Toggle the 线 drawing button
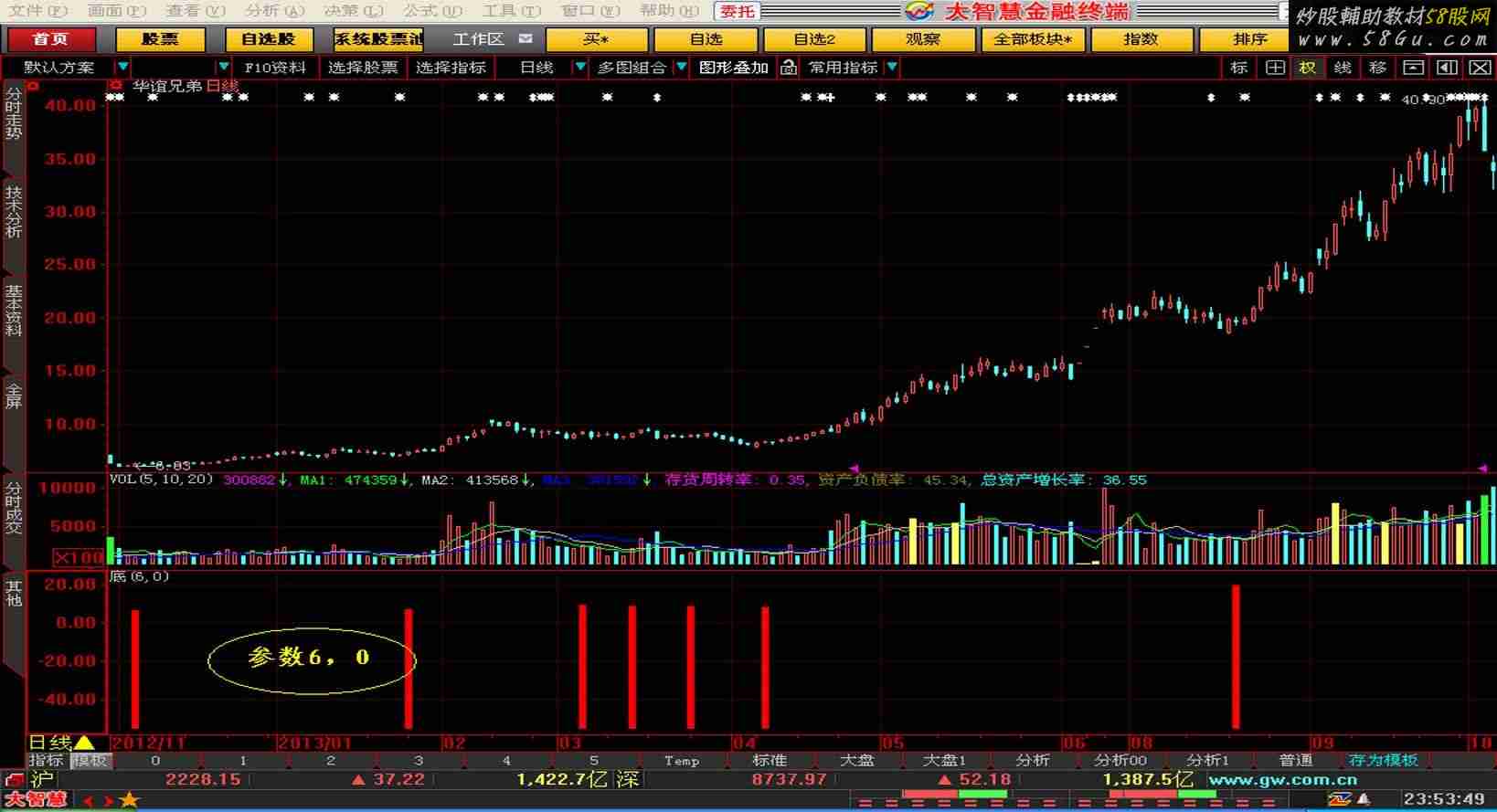The width and height of the screenshot is (1497, 812). [x=1343, y=68]
